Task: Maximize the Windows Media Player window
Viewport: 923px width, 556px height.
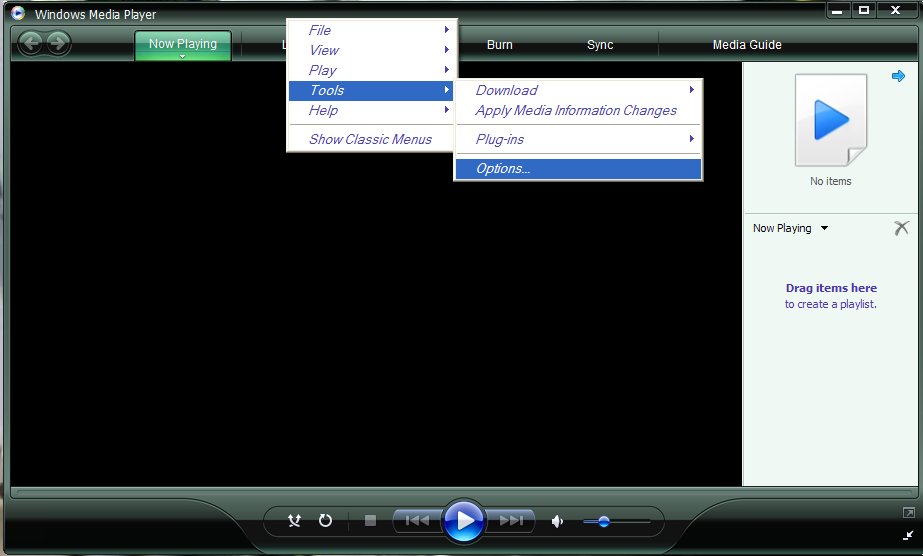Action: coord(864,11)
